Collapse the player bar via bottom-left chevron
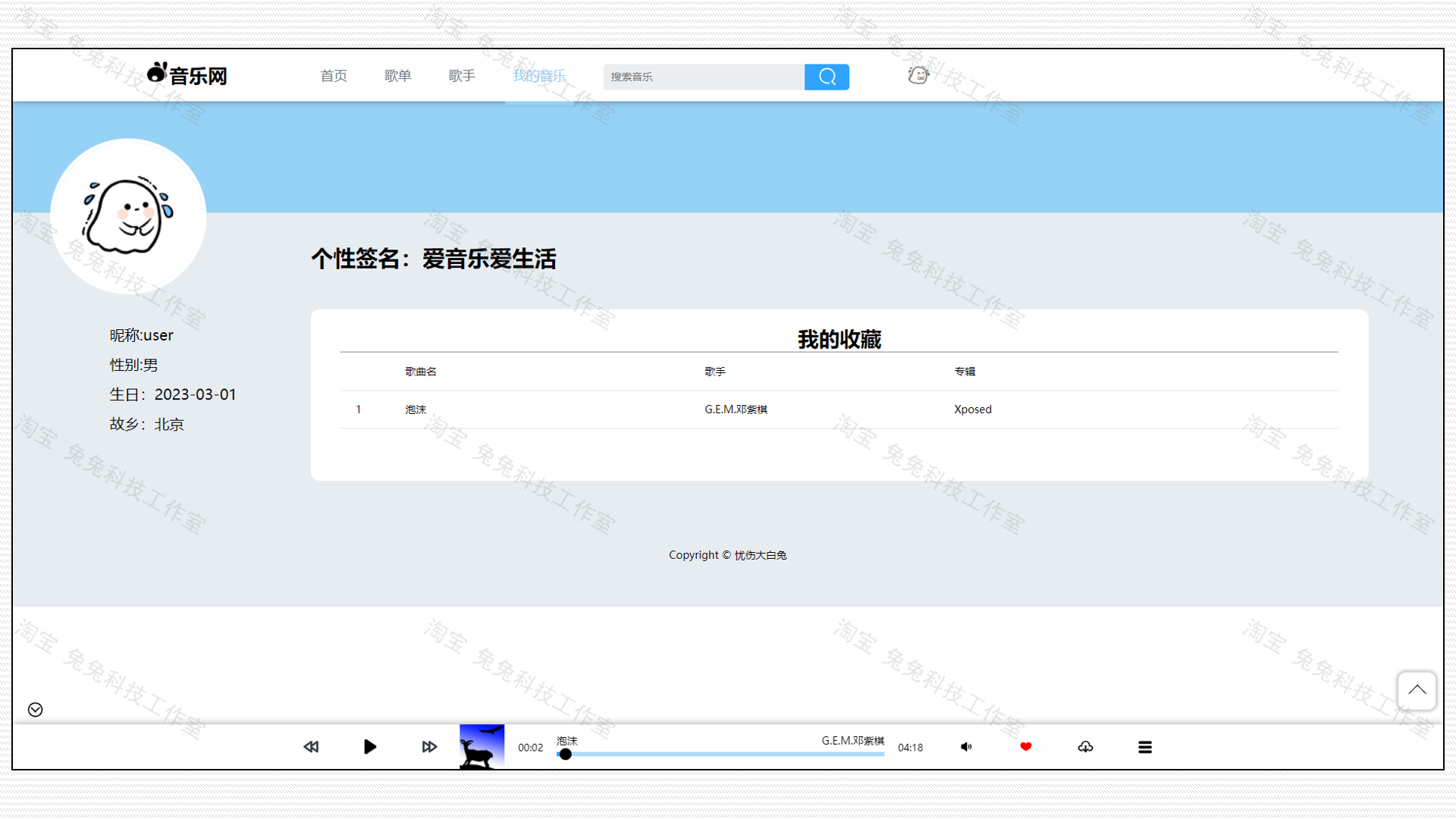 (34, 710)
